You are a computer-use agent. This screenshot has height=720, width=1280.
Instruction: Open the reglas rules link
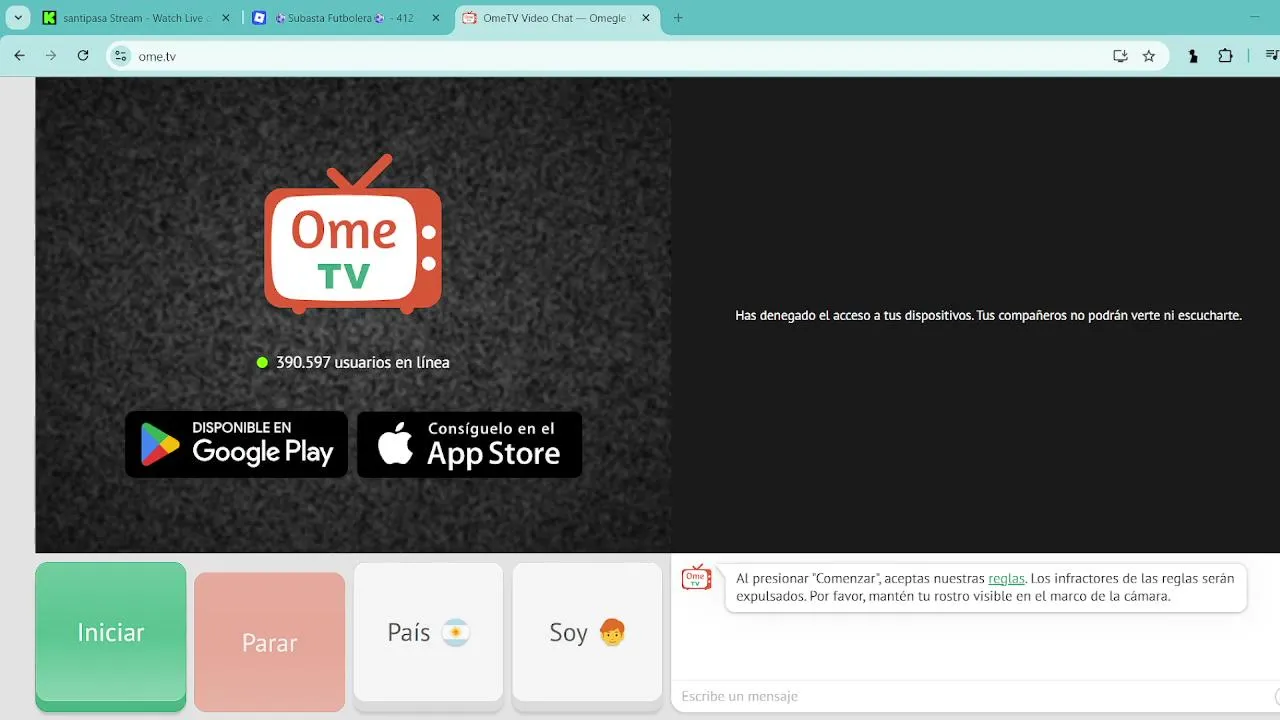[x=1006, y=578]
